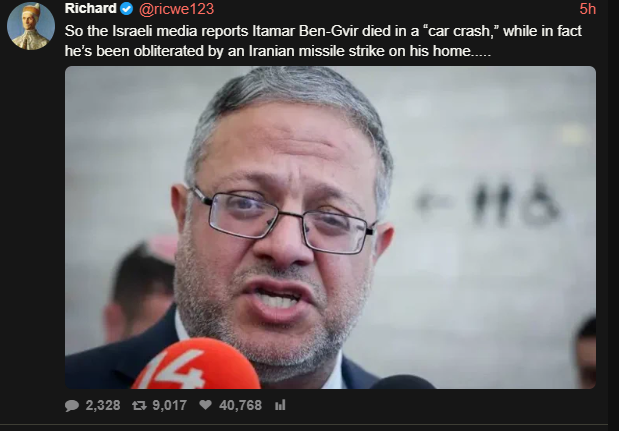View the 9,017 retweets count

pos(169,405)
